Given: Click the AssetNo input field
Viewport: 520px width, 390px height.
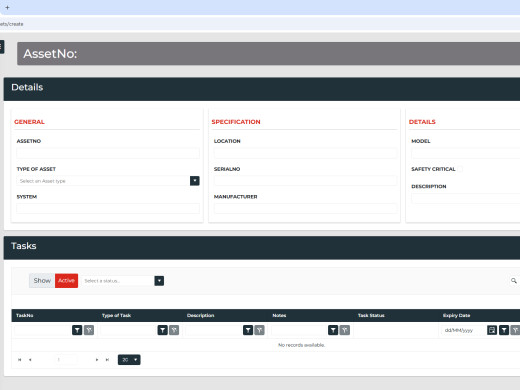Looking at the screenshot, I should 108,153.
